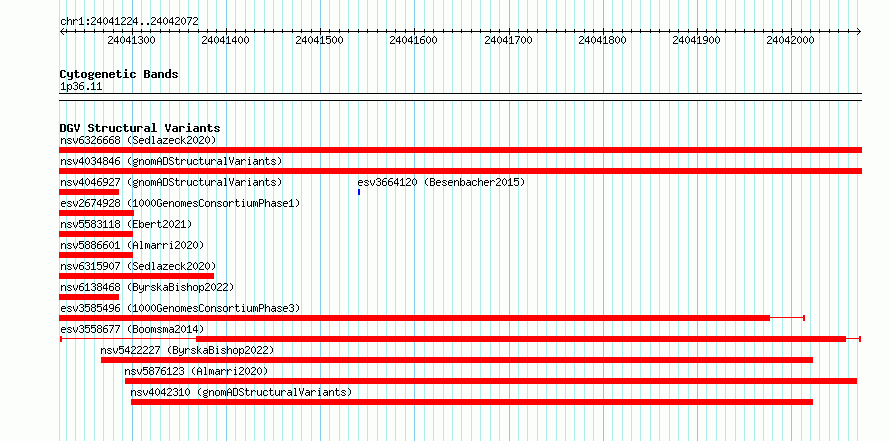890x441 pixels.
Task: Click the 24041400 ruler position
Action: point(225,40)
